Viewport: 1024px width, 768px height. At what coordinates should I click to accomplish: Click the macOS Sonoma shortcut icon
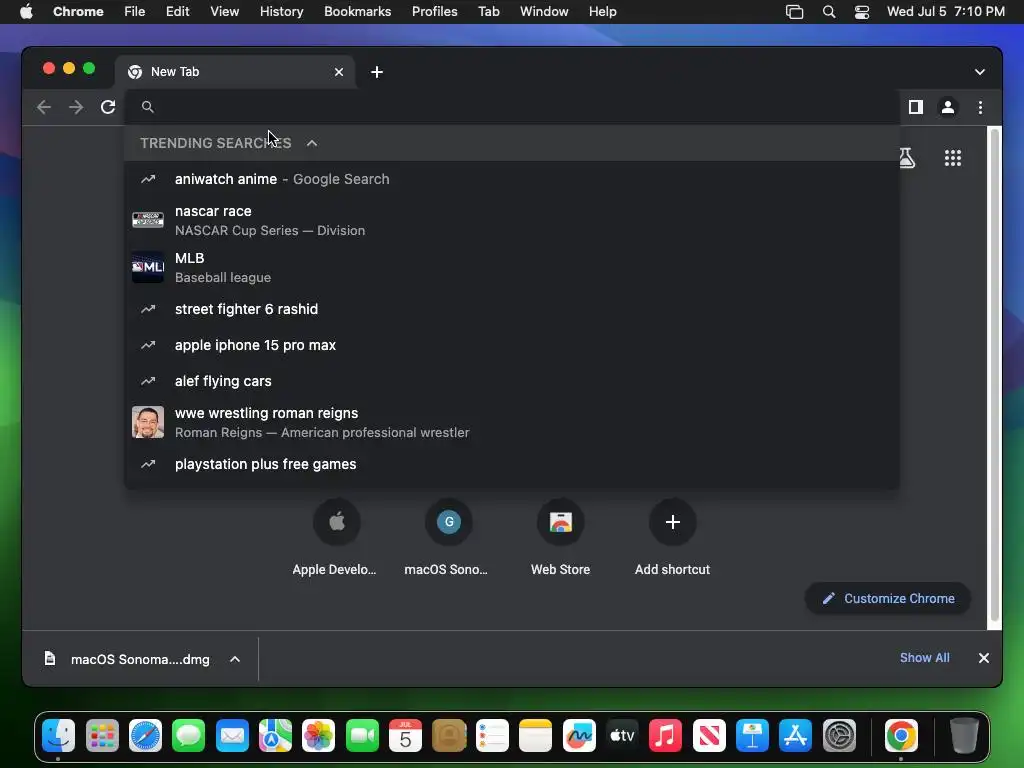click(449, 522)
